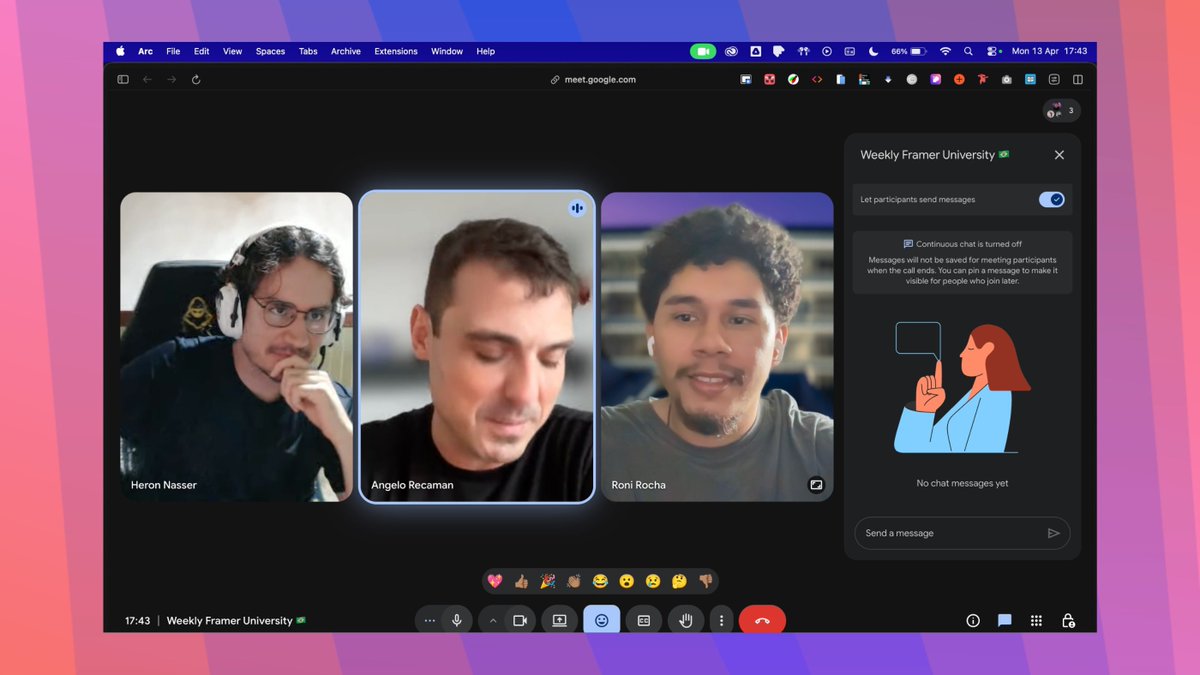Send party popper reaction
Image resolution: width=1200 pixels, height=675 pixels.
(x=548, y=581)
